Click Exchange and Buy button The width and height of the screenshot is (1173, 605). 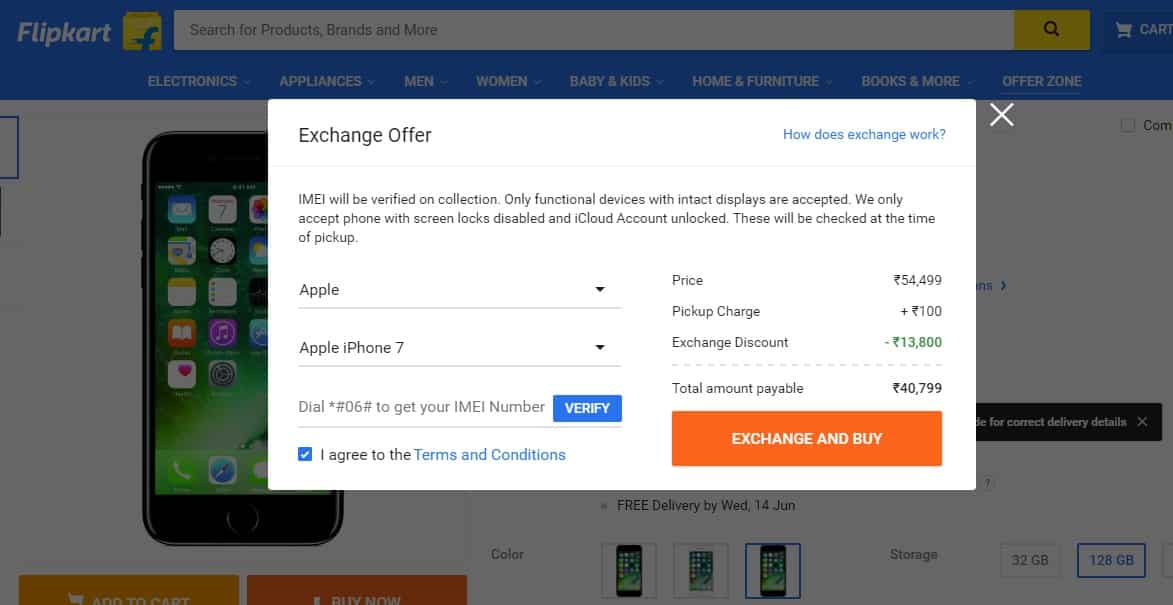click(806, 438)
